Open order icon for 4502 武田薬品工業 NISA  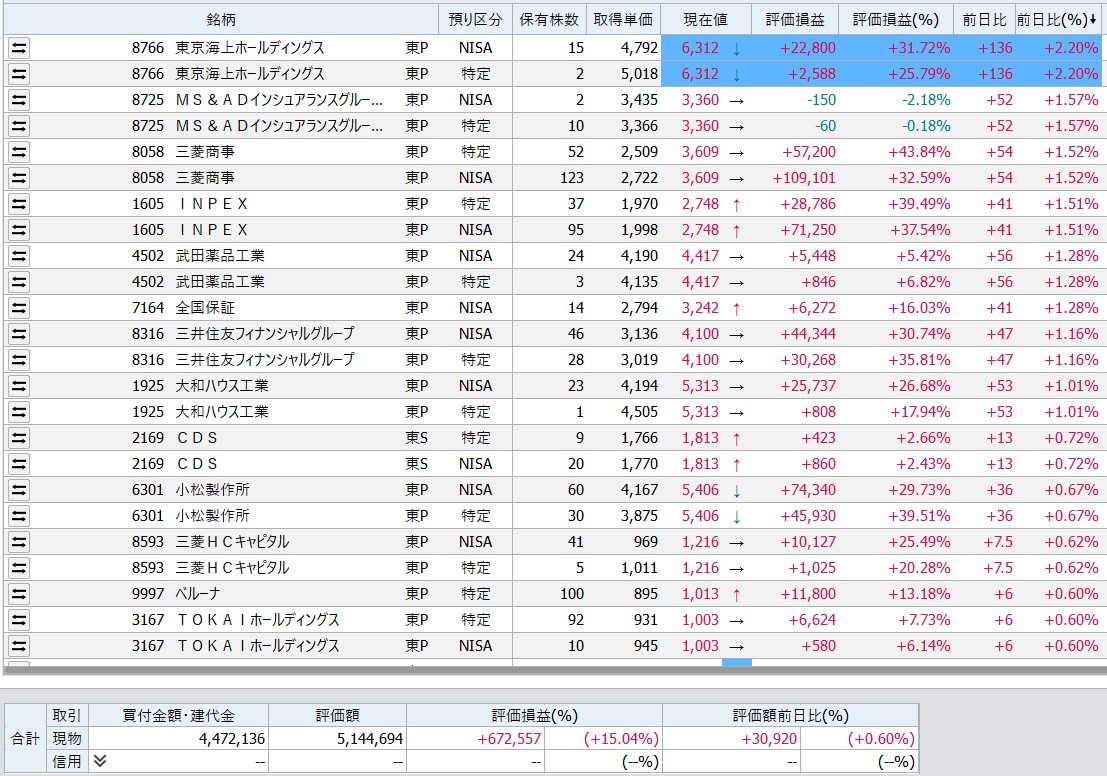pyautogui.click(x=19, y=256)
